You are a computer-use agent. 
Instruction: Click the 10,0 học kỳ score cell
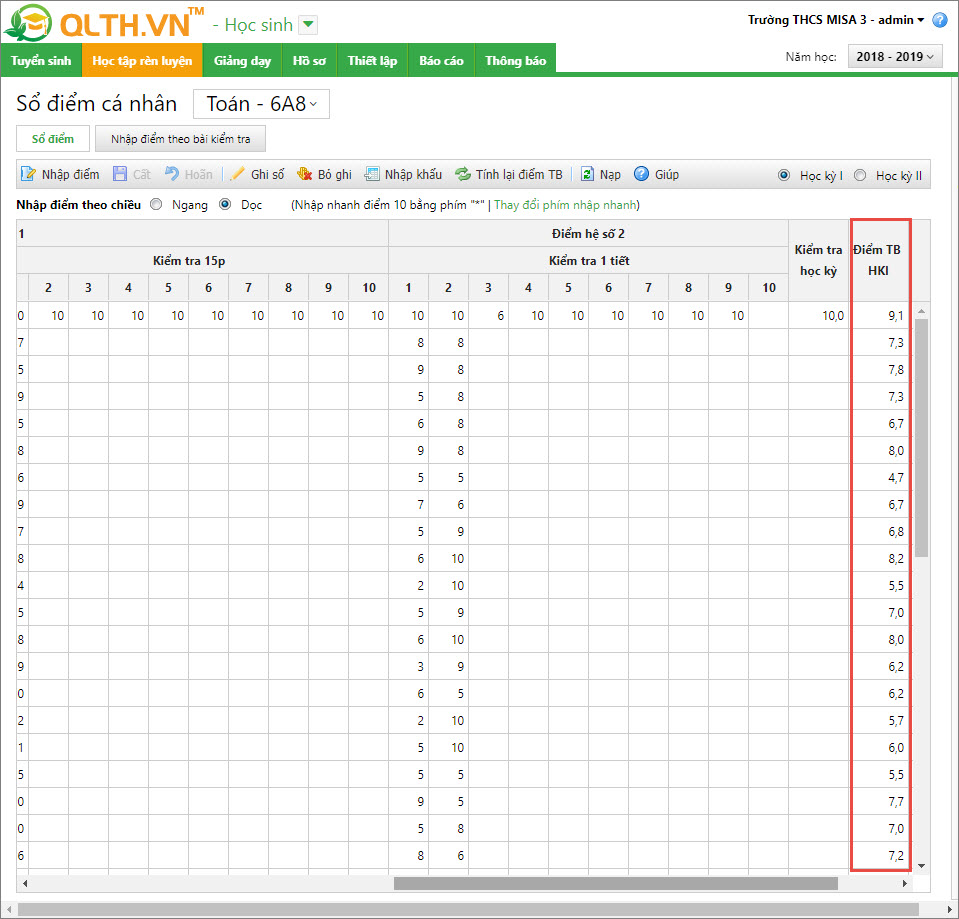pos(820,316)
